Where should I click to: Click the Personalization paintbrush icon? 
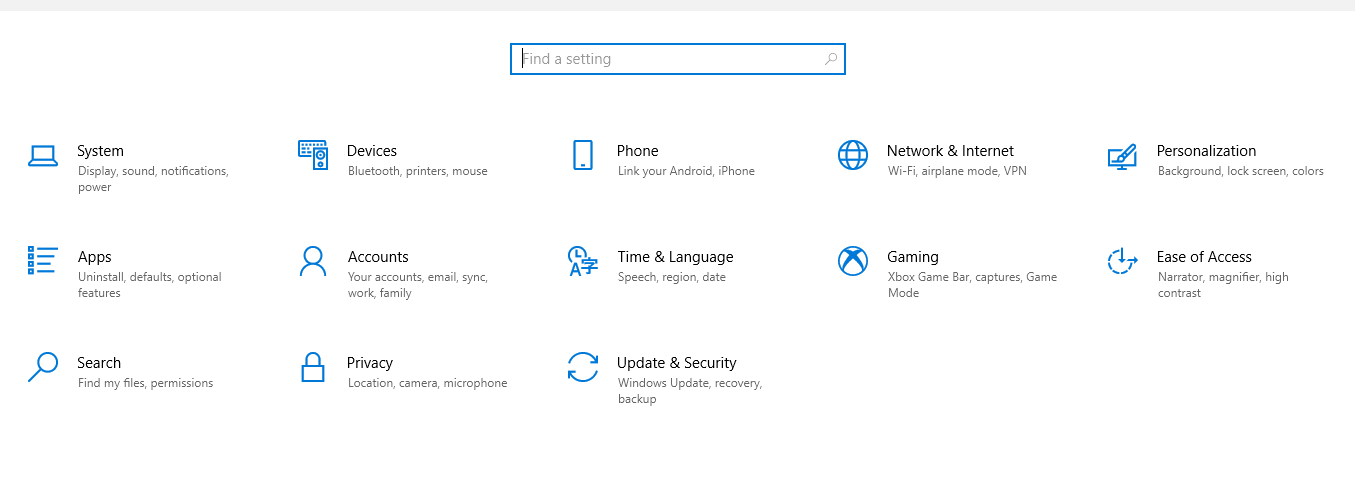pos(1122,156)
